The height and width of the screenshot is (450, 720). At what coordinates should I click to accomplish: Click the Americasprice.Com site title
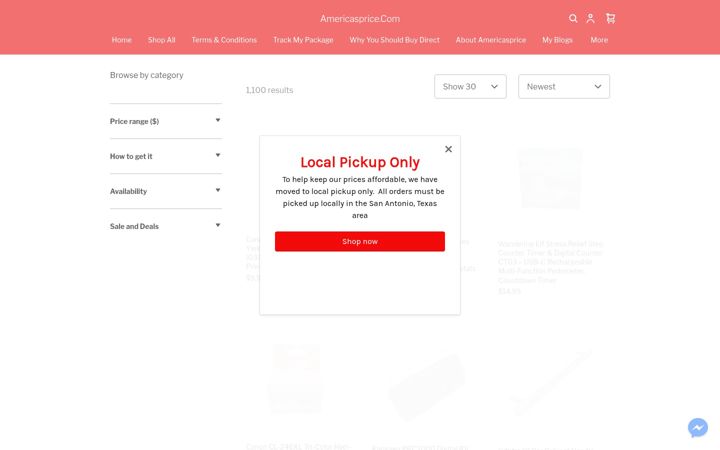tap(360, 19)
